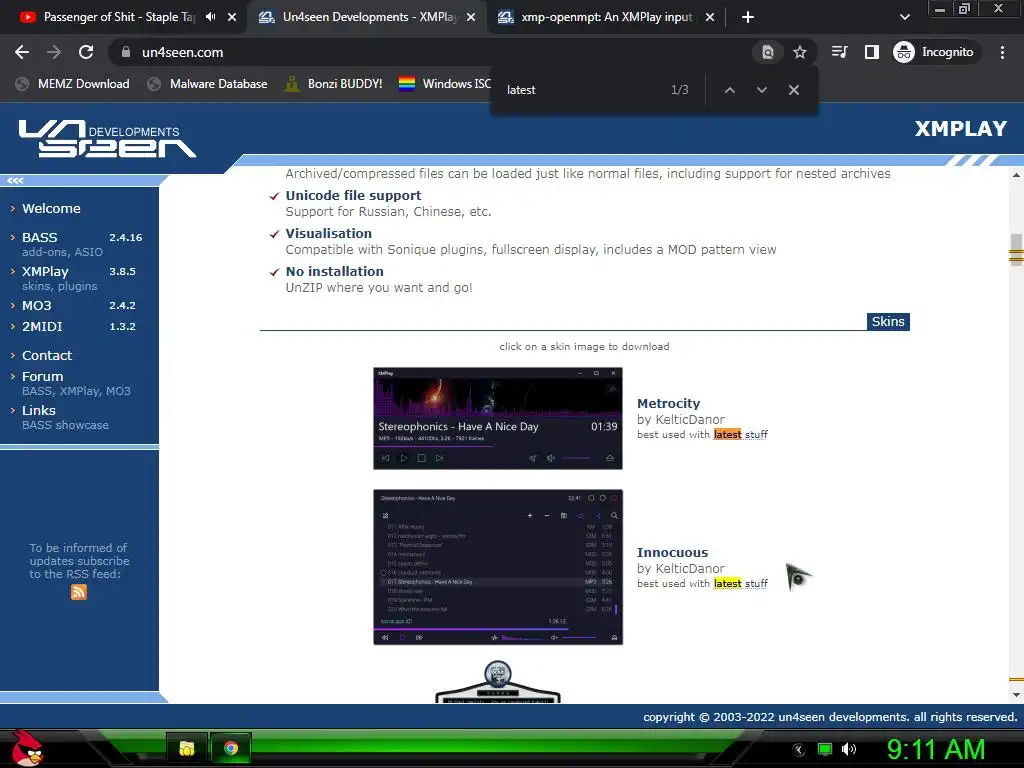This screenshot has height=768, width=1024.
Task: Open a new browser tab
Action: click(748, 17)
